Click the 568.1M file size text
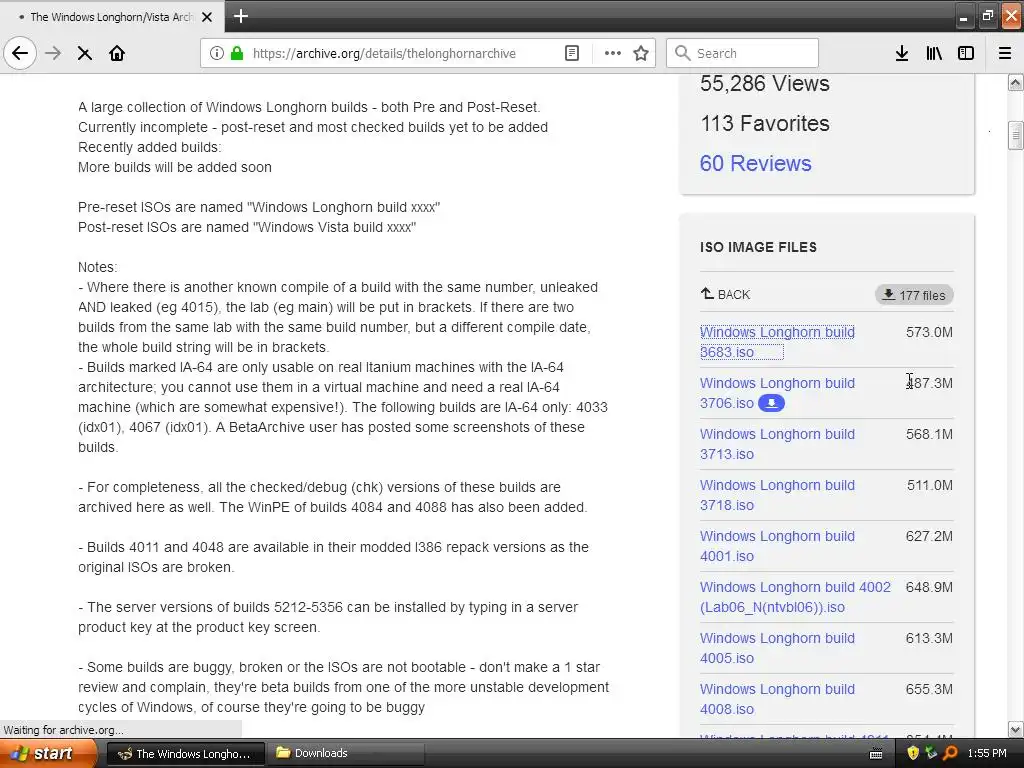Image resolution: width=1024 pixels, height=768 pixels. pos(929,434)
